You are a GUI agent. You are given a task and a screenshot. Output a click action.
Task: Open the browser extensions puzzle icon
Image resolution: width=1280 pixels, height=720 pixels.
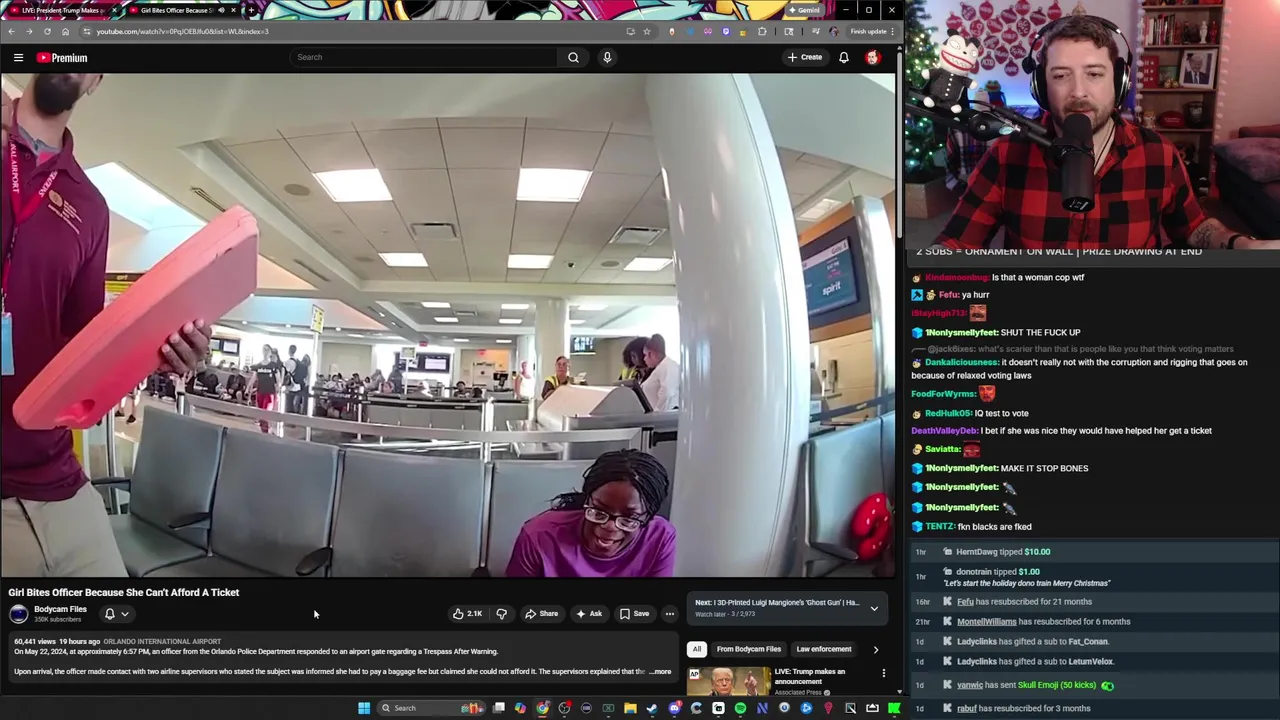tap(762, 31)
